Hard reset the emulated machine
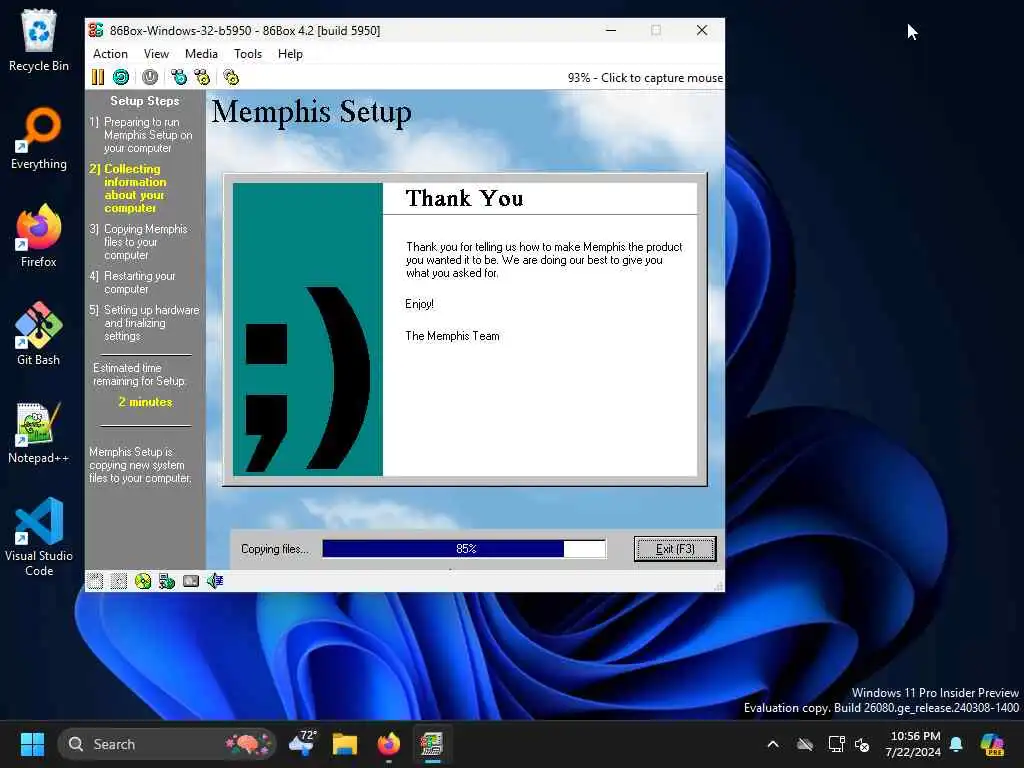Viewport: 1024px width, 768px height. (121, 77)
